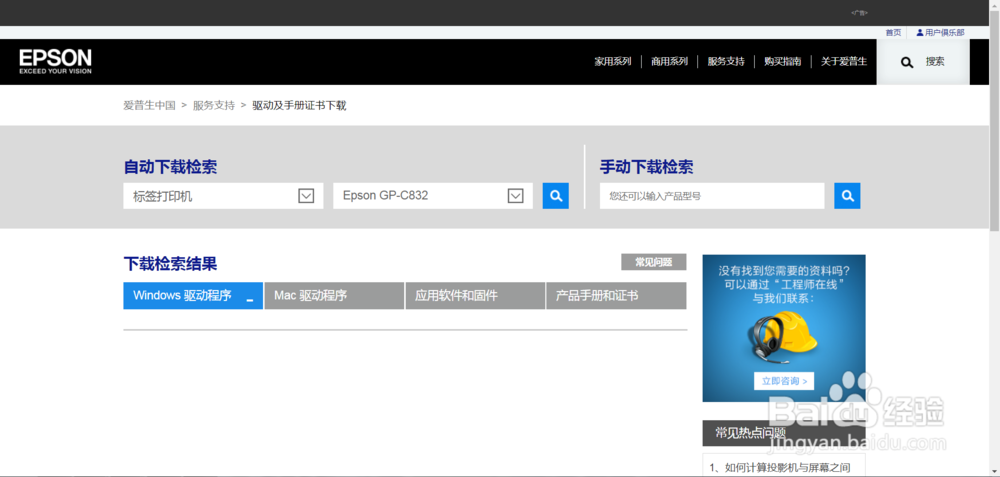Viewport: 1000px width, 477px height.
Task: Open the 用户俱乐部 link
Action: [x=945, y=33]
